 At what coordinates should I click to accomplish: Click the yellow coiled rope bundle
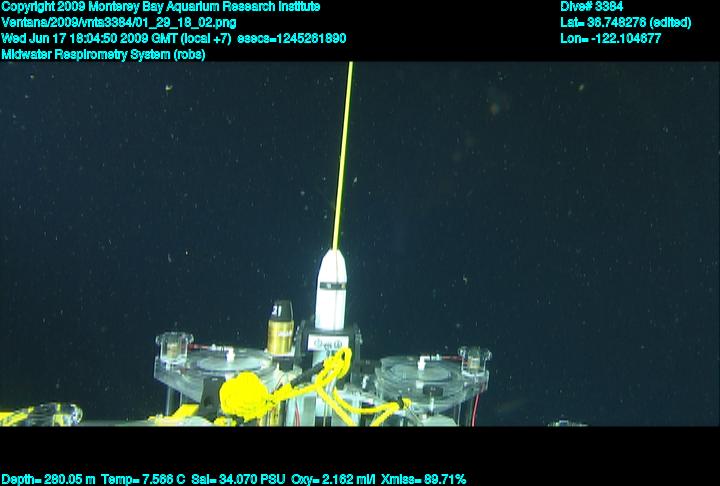click(x=243, y=396)
